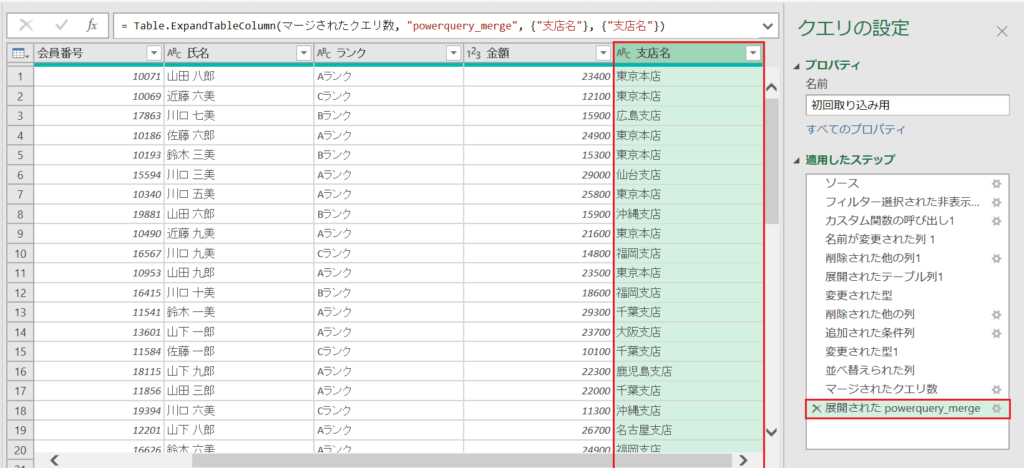Select the カスタム関数の呼び出し1 step
The image size is (1024, 468).
point(908,221)
